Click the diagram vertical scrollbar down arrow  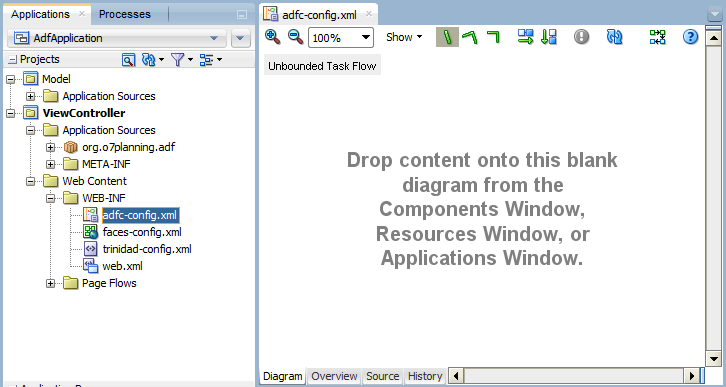tap(713, 358)
